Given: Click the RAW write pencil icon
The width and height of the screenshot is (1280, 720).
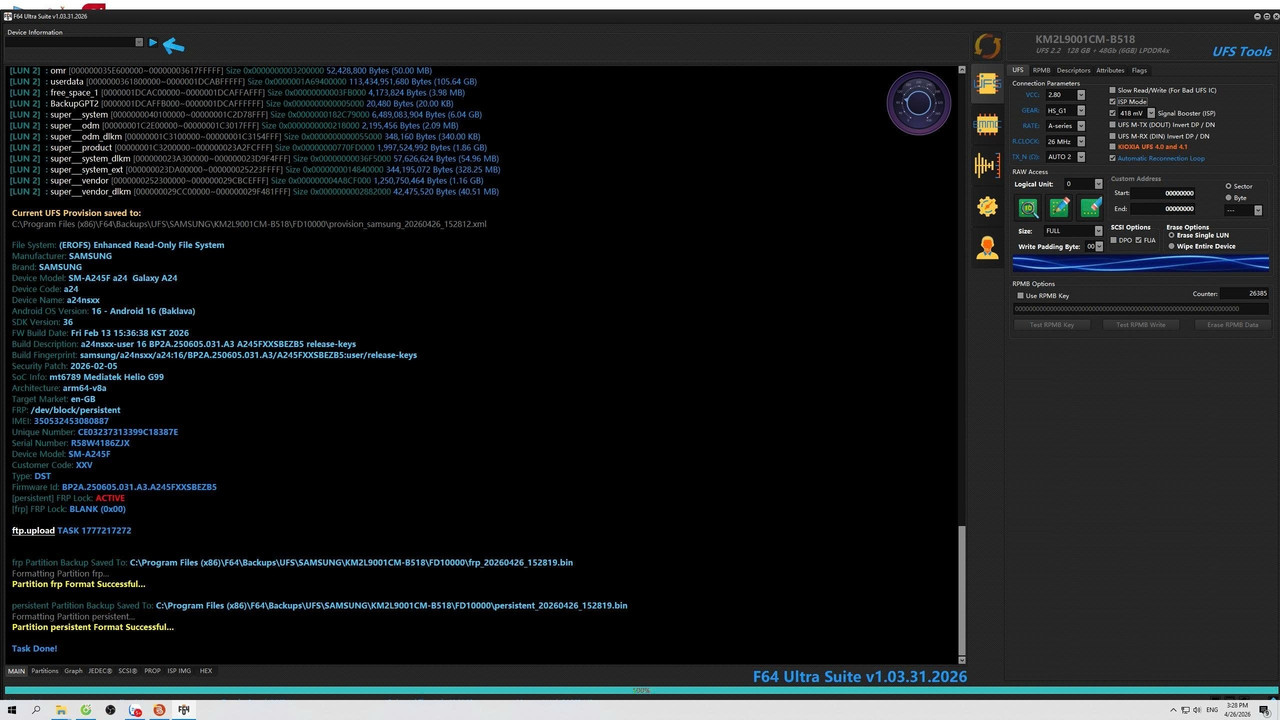Looking at the screenshot, I should pyautogui.click(x=1059, y=207).
